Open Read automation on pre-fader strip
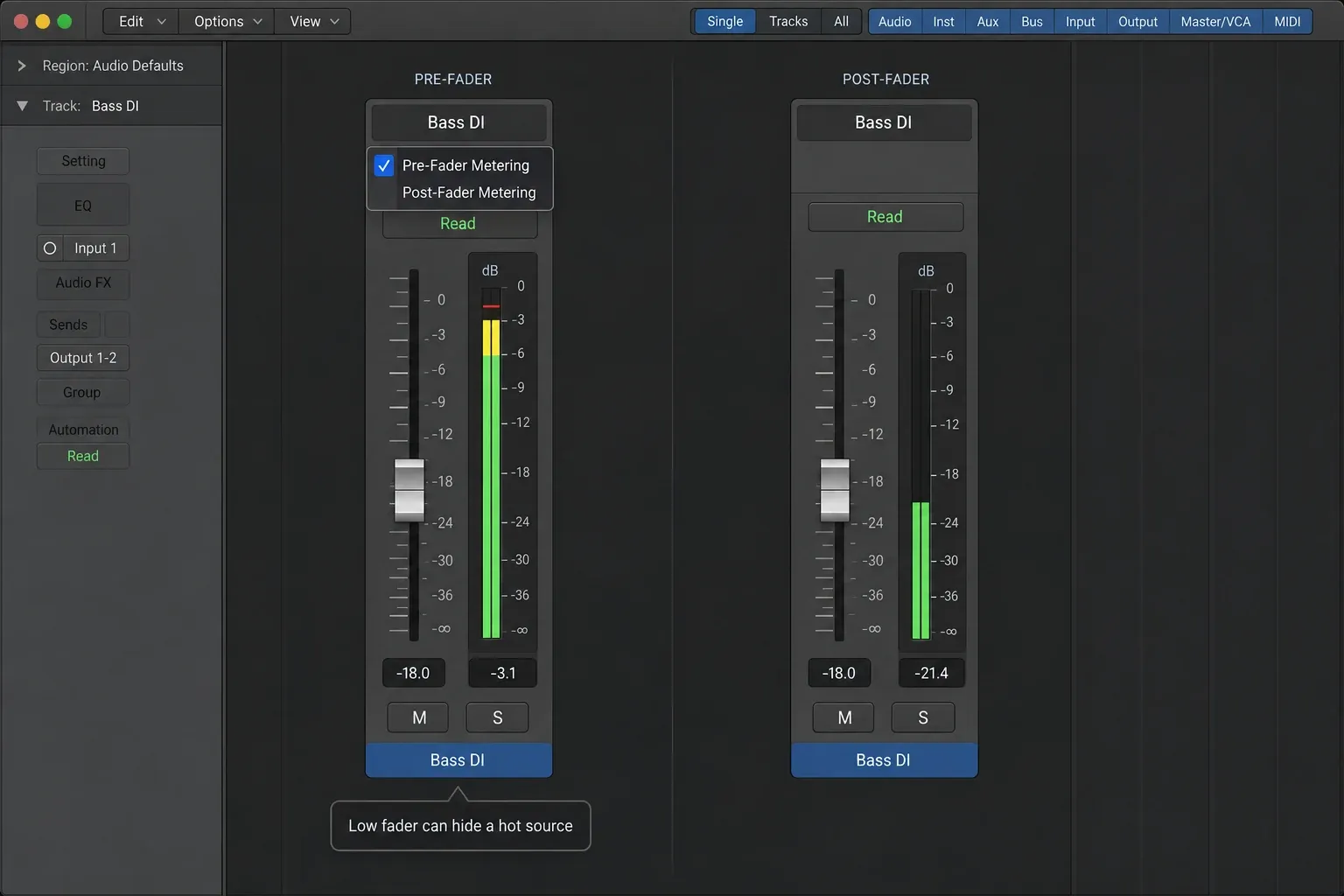This screenshot has height=896, width=1344. tap(459, 224)
